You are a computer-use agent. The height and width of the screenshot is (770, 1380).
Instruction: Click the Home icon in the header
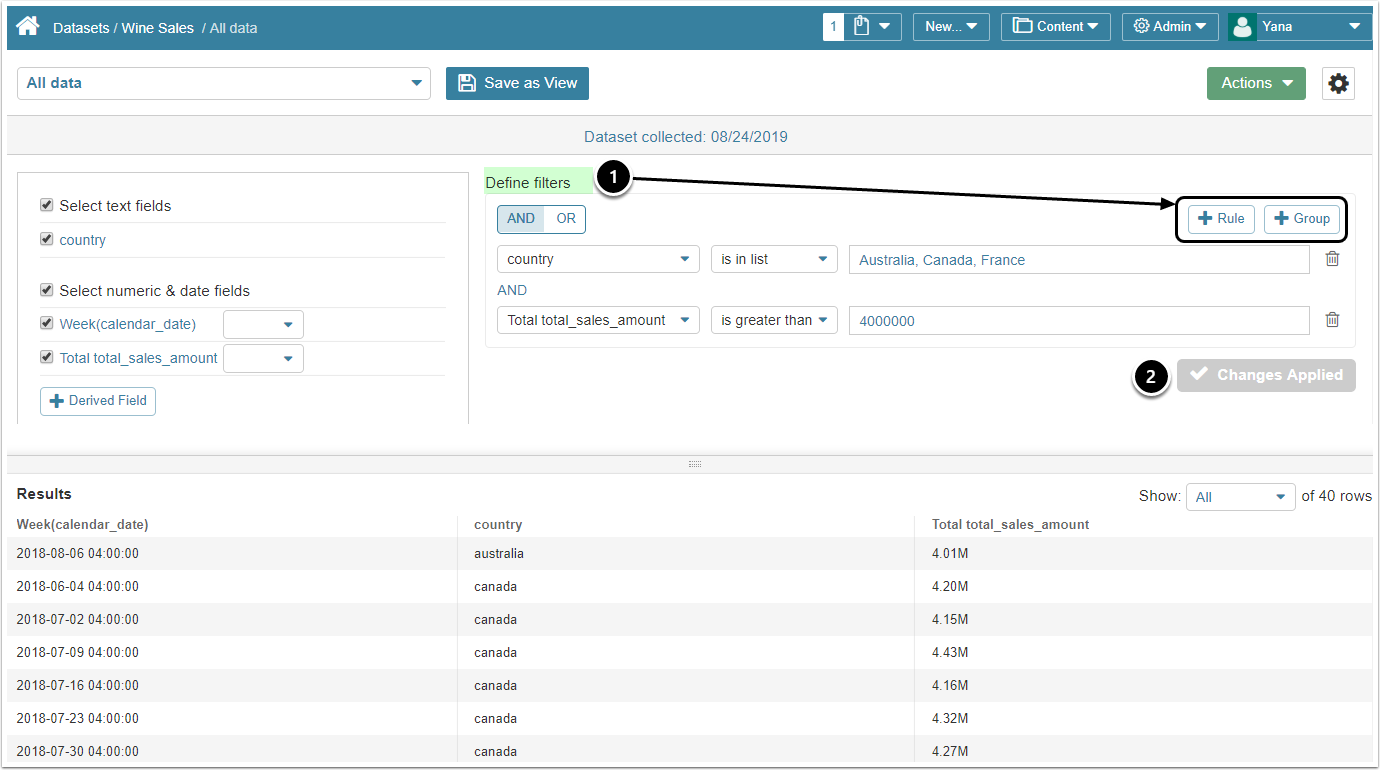pyautogui.click(x=28, y=27)
